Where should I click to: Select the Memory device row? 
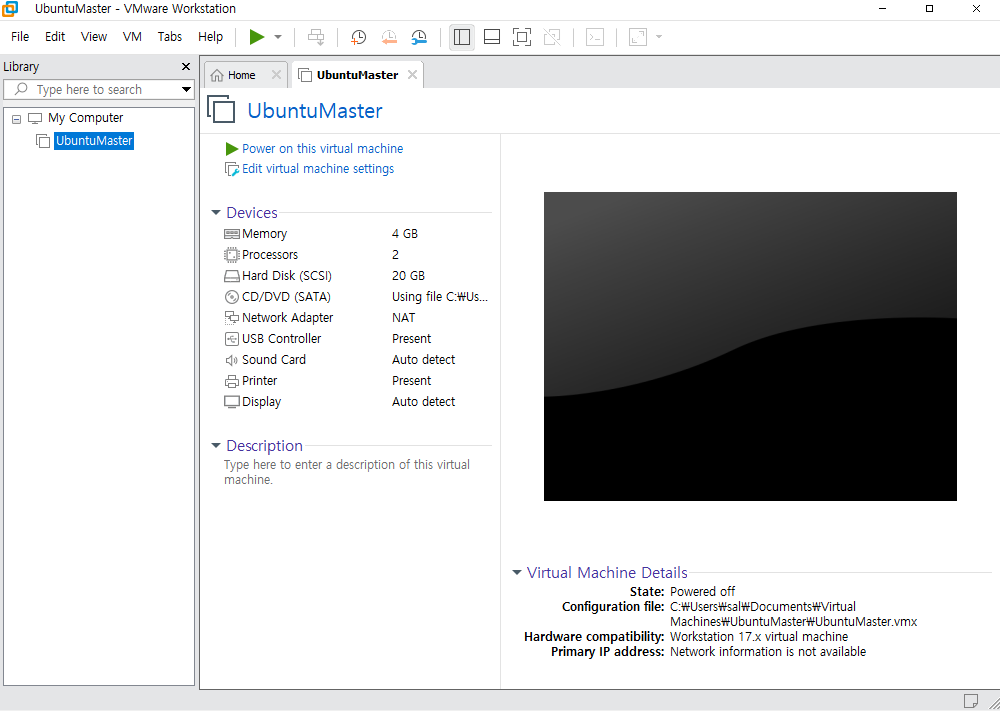coord(356,234)
